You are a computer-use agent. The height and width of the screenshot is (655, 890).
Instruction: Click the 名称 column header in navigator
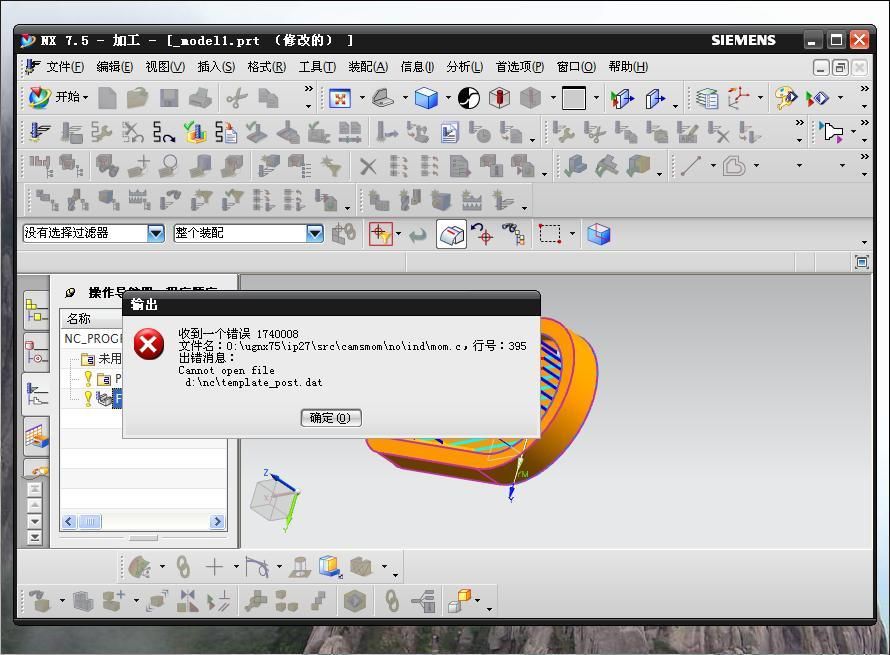(79, 319)
